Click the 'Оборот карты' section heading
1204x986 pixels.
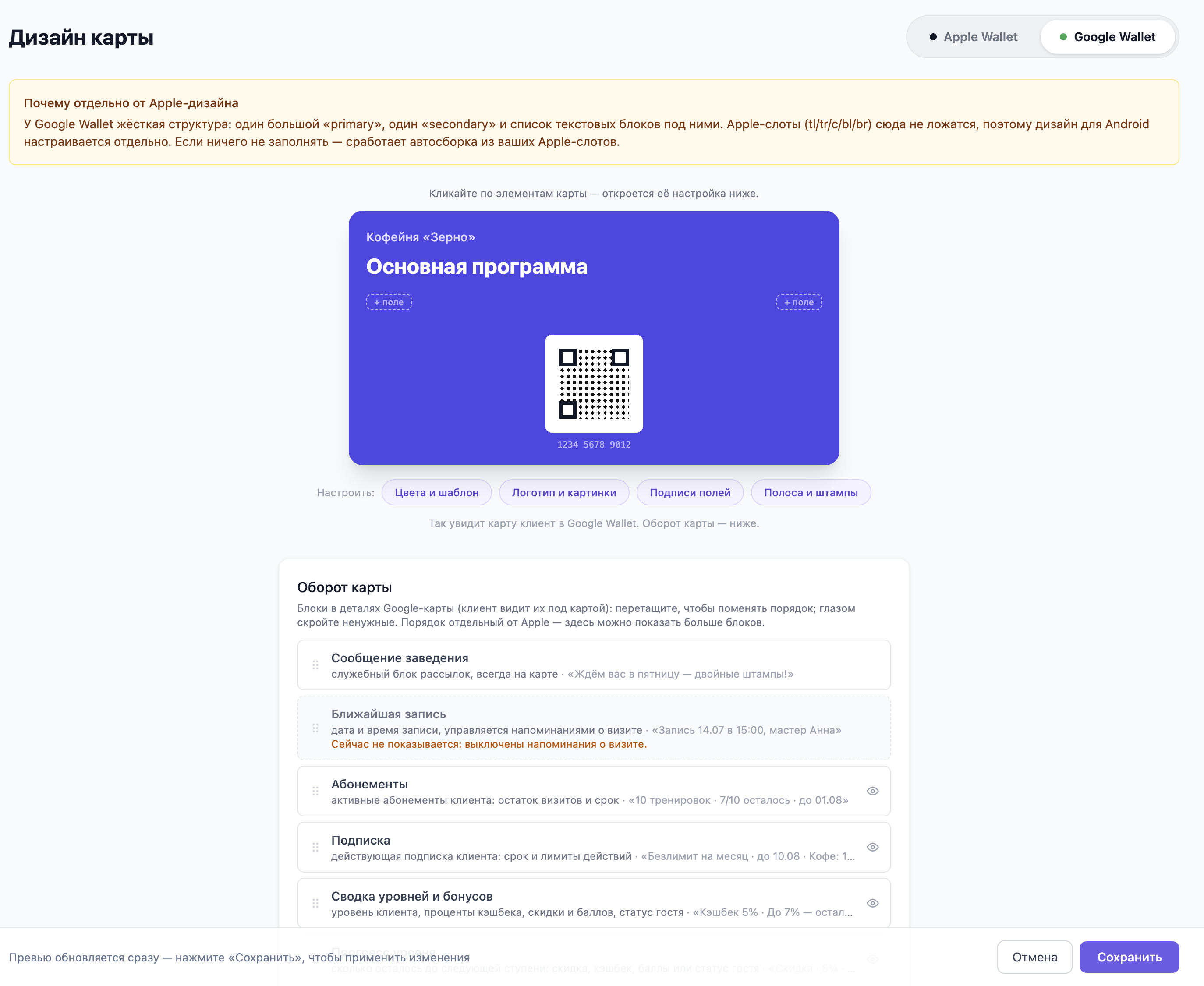click(x=344, y=587)
